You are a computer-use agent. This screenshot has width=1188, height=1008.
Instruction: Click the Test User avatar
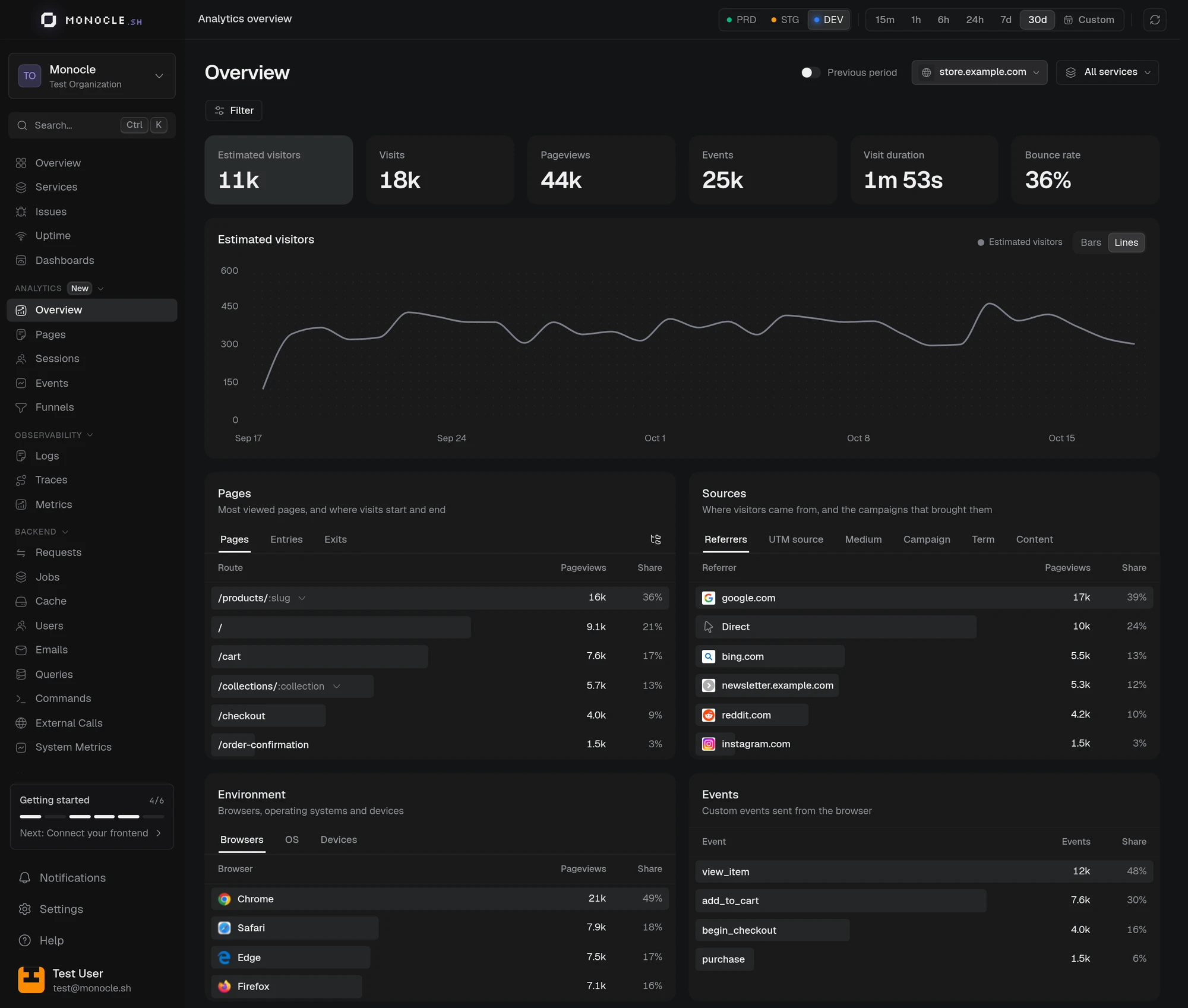click(x=31, y=980)
